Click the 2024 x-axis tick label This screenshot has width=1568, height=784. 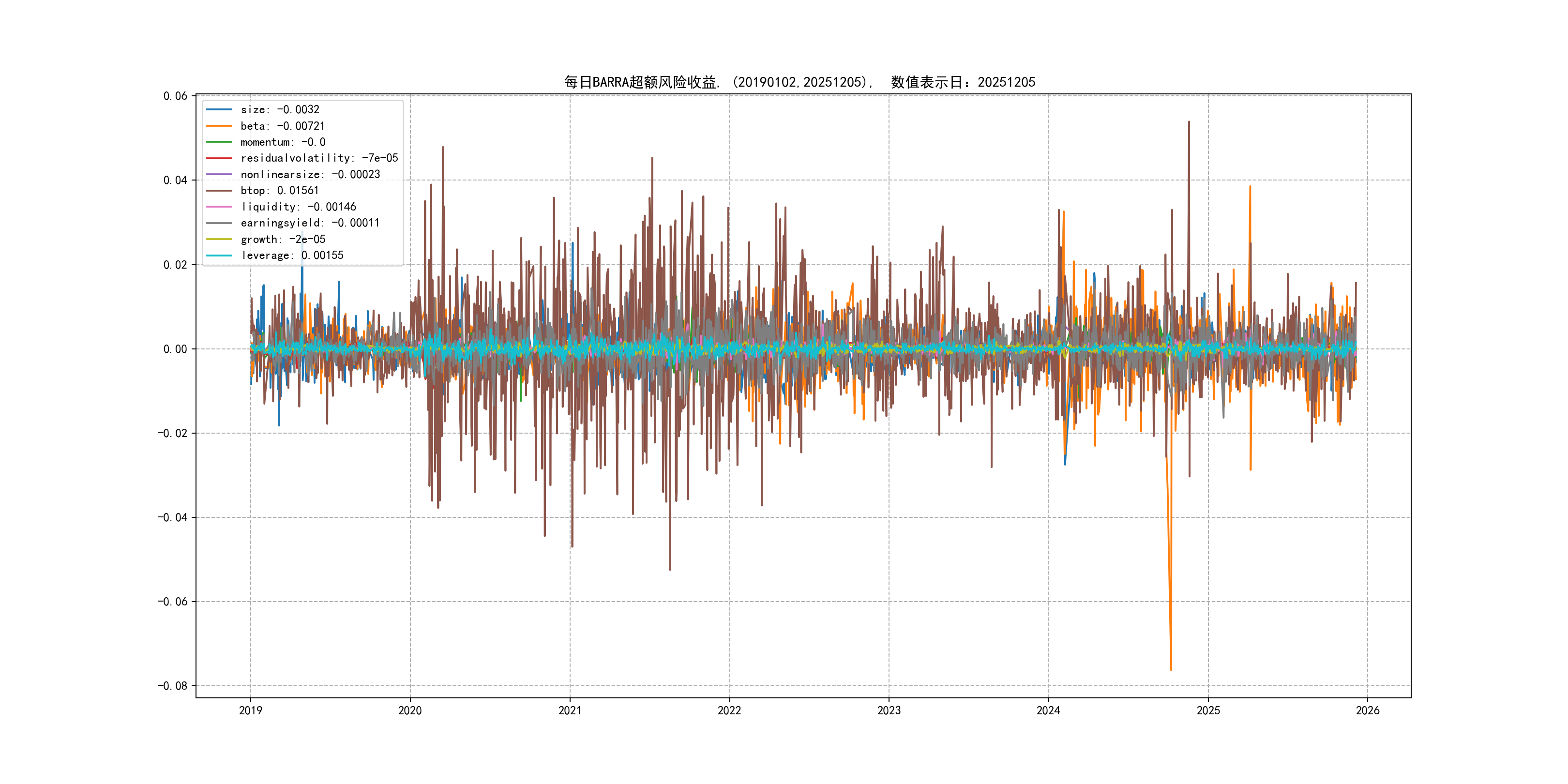tap(1048, 710)
